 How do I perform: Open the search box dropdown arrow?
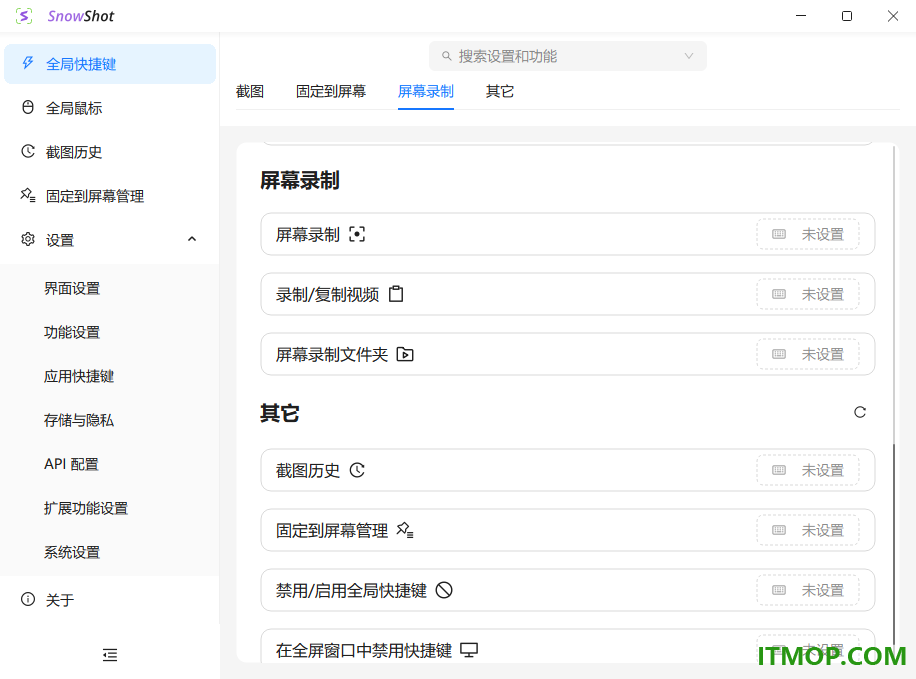(689, 56)
